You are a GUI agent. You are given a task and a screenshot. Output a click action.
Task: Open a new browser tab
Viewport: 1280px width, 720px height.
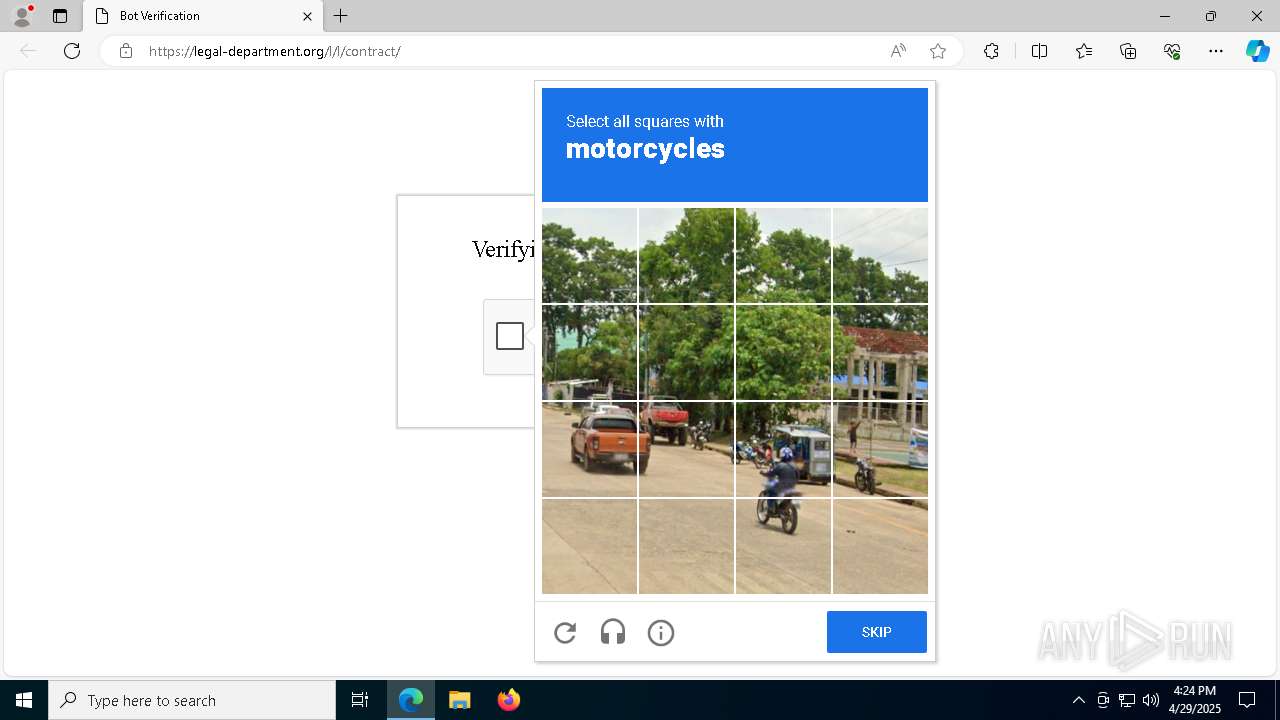pos(341,16)
